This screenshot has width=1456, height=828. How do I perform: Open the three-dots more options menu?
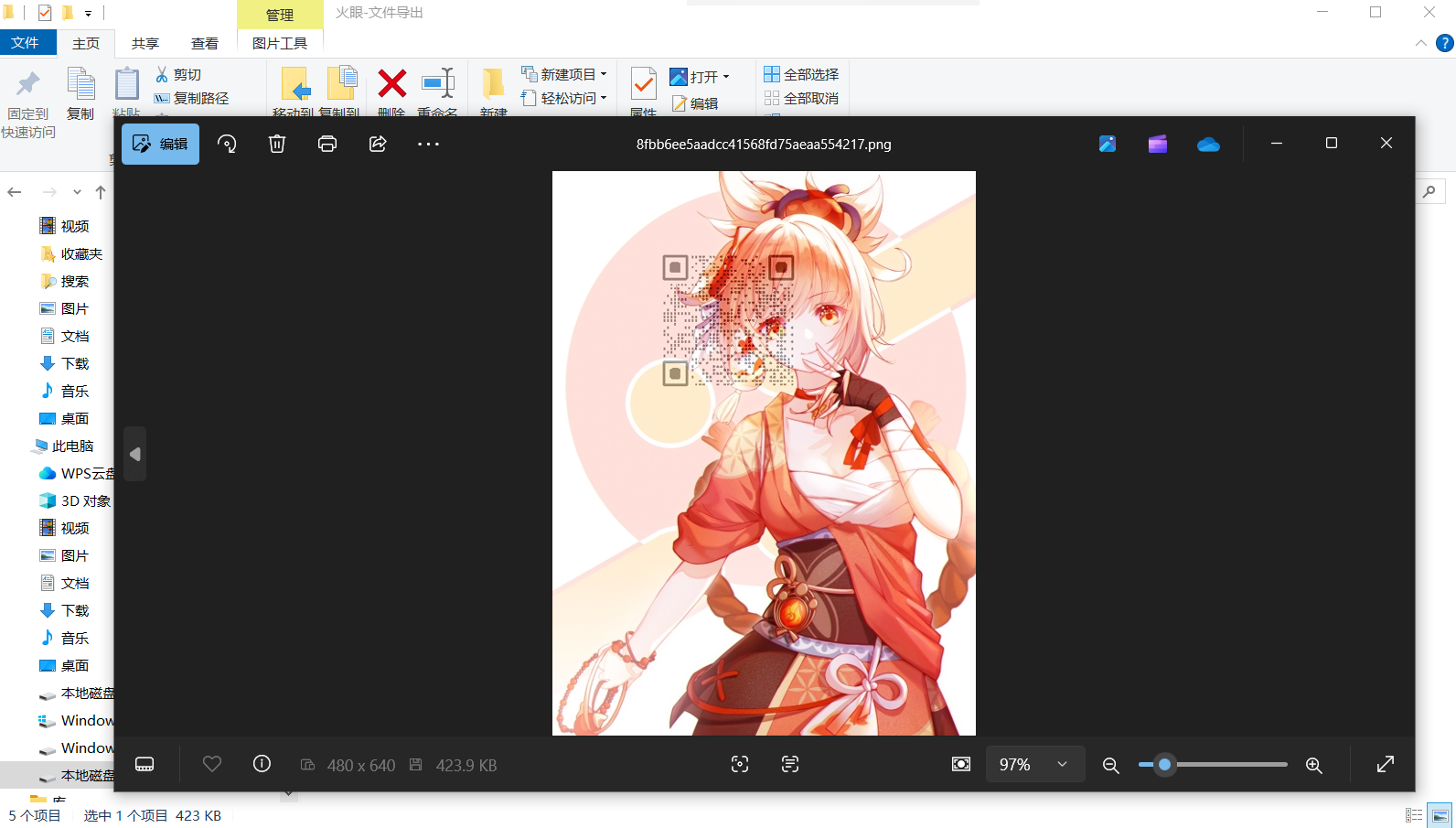point(428,144)
